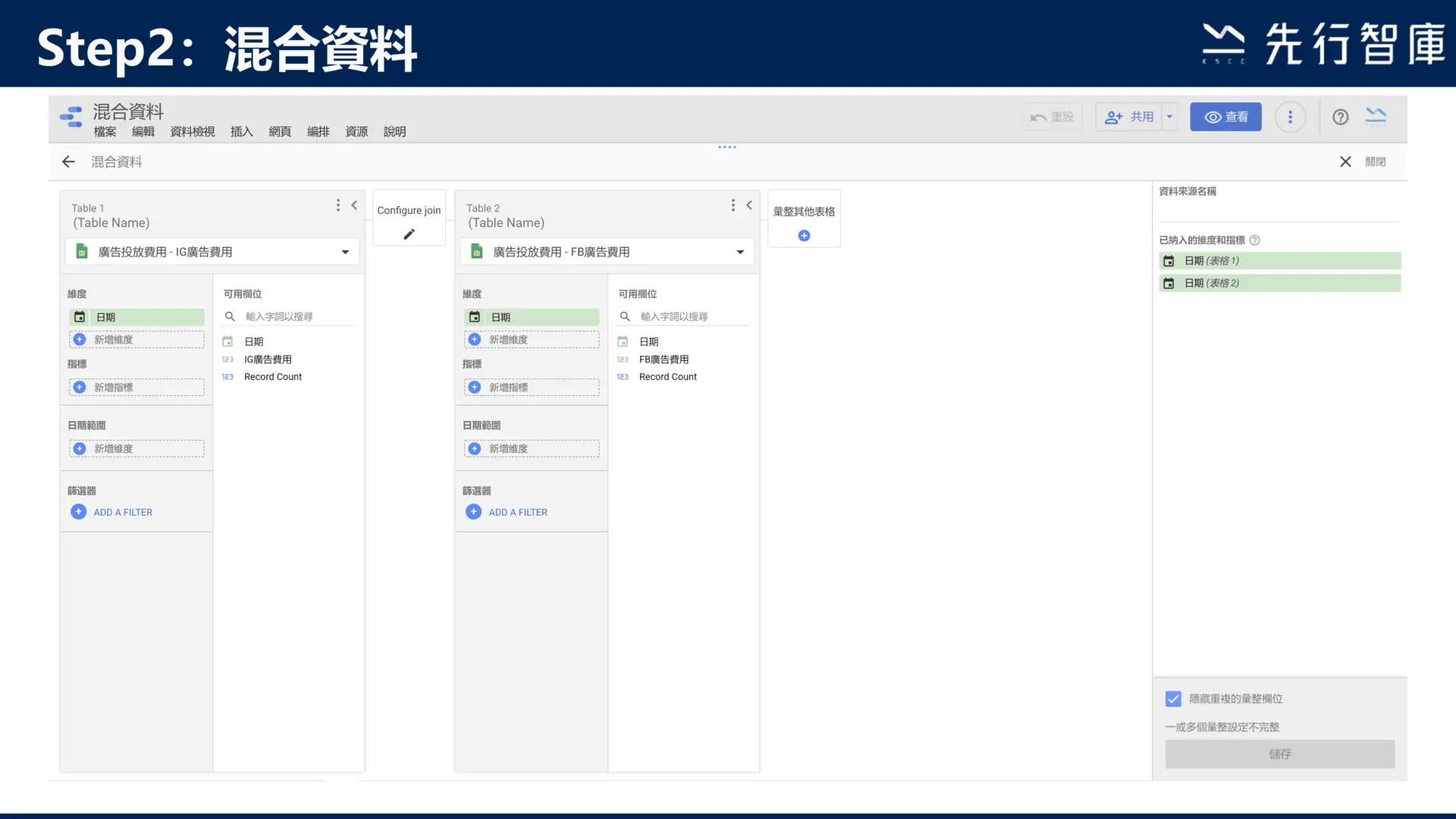Viewport: 1456px width, 819px height.
Task: Open the 資源 menu
Action: coord(356,132)
